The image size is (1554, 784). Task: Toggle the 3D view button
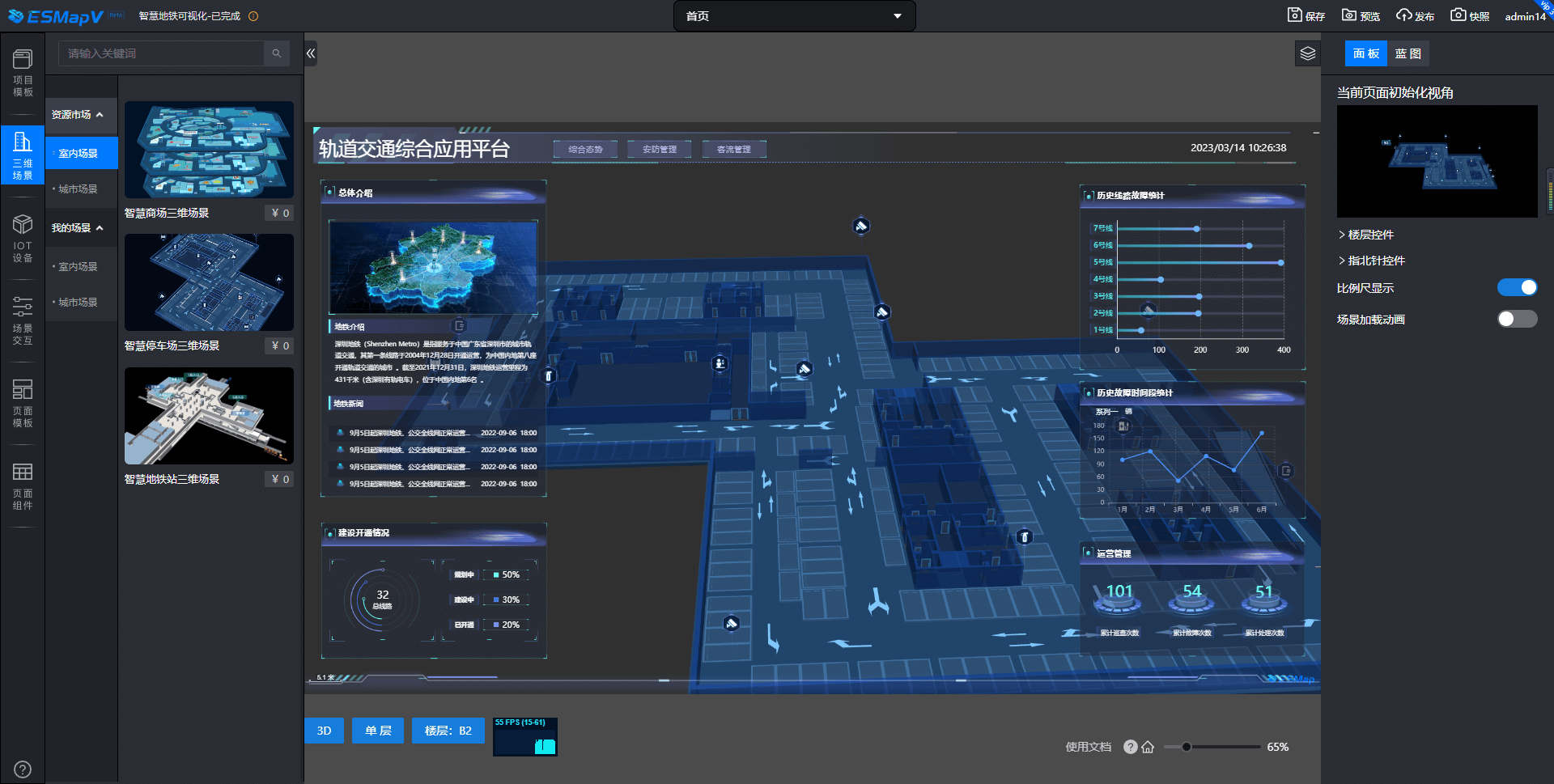pyautogui.click(x=324, y=731)
